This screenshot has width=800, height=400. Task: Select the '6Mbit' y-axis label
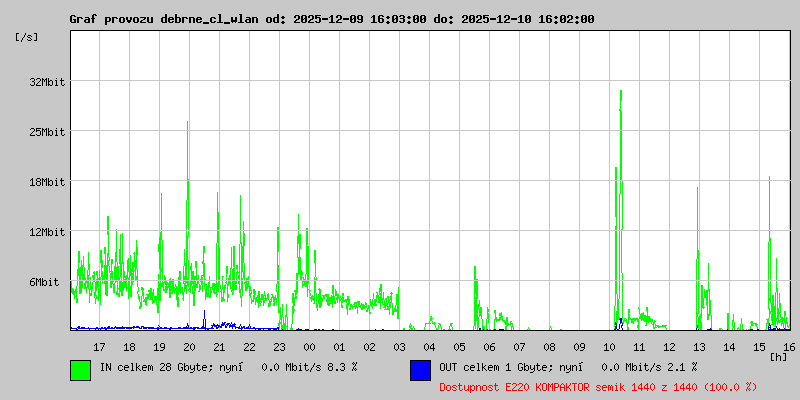[44, 282]
